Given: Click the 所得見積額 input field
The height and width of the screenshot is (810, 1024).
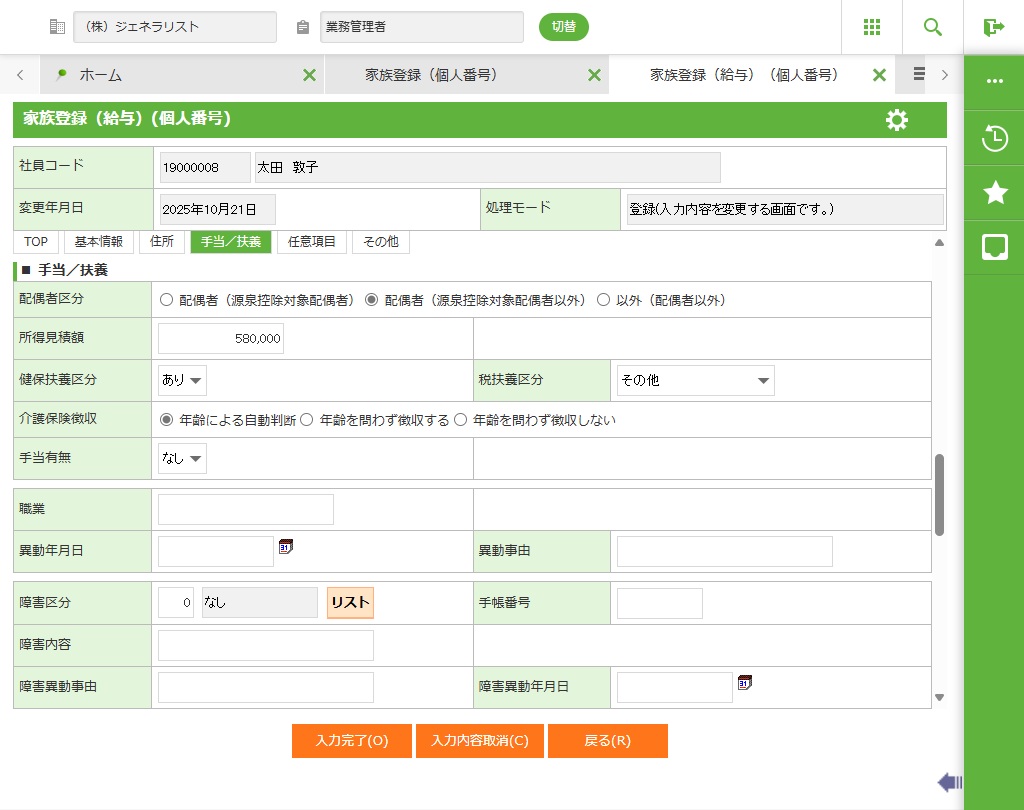Looking at the screenshot, I should [221, 339].
